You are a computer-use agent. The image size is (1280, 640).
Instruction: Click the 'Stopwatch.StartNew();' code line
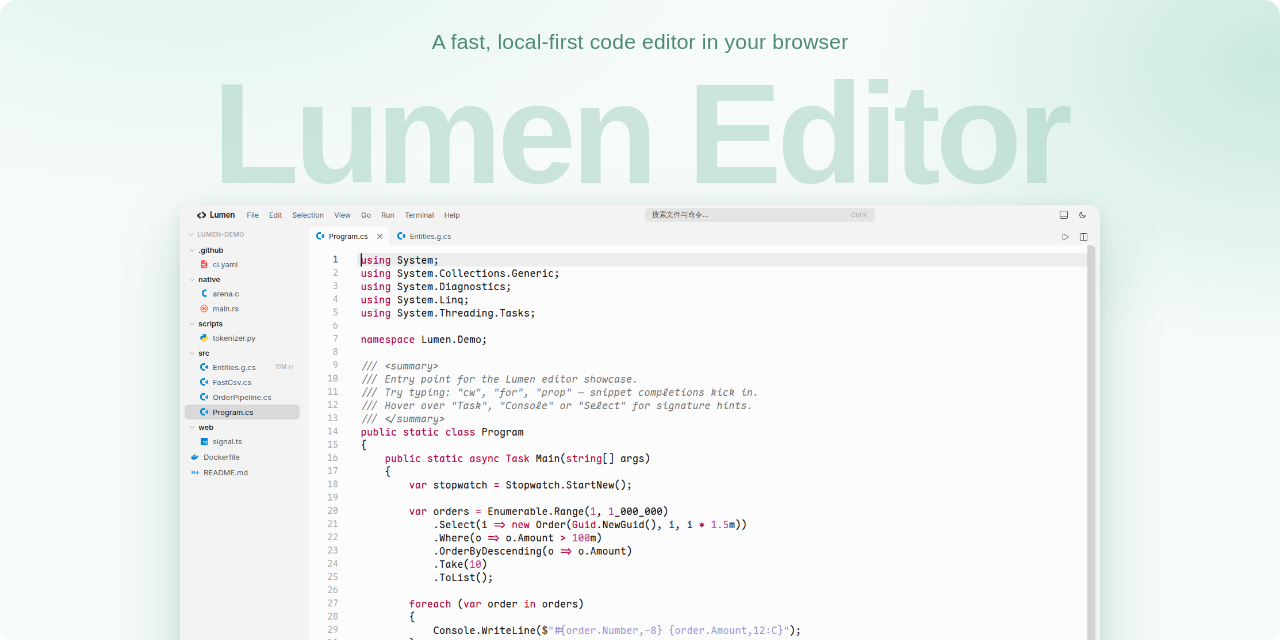(x=521, y=485)
